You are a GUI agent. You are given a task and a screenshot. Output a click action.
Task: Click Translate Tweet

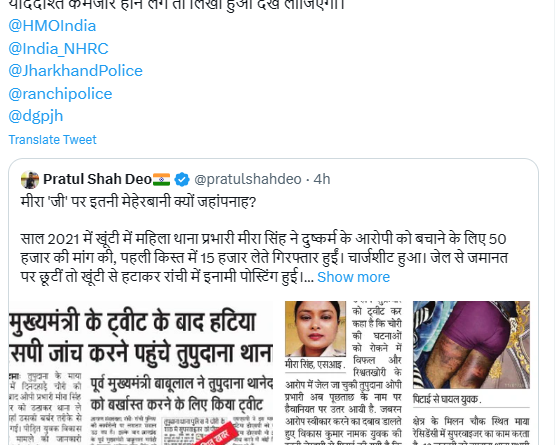coord(52,140)
